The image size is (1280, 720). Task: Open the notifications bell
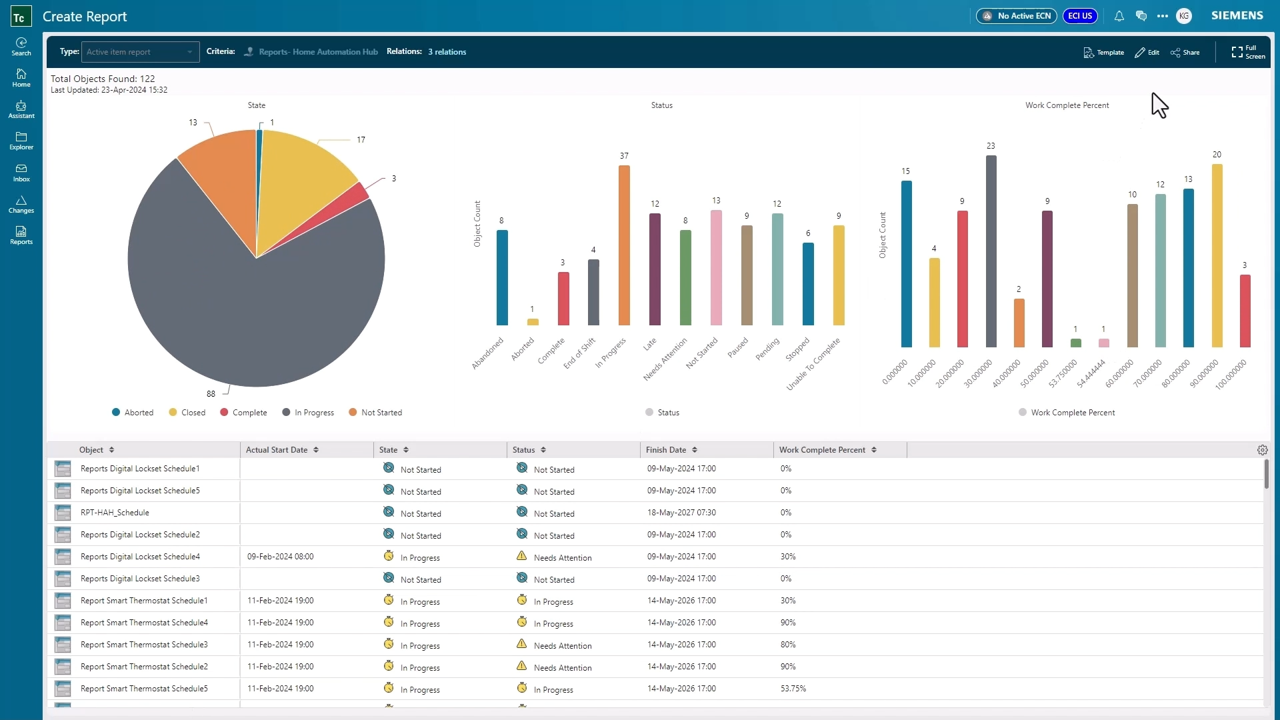[x=1119, y=16]
